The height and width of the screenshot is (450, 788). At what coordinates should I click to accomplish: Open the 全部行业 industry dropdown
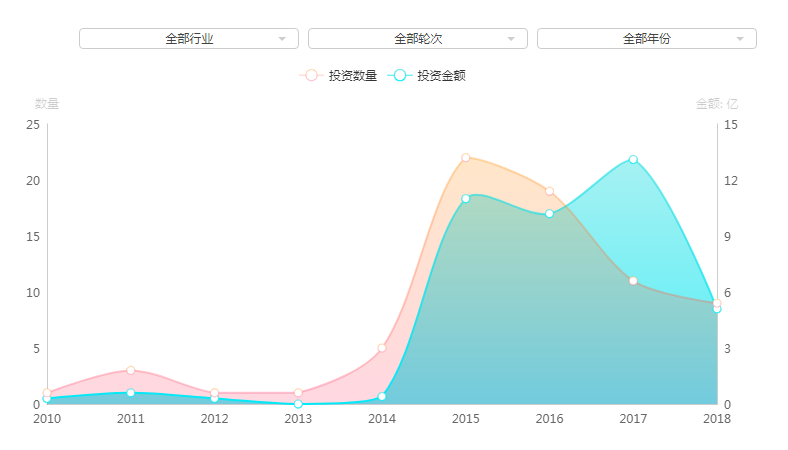(189, 39)
